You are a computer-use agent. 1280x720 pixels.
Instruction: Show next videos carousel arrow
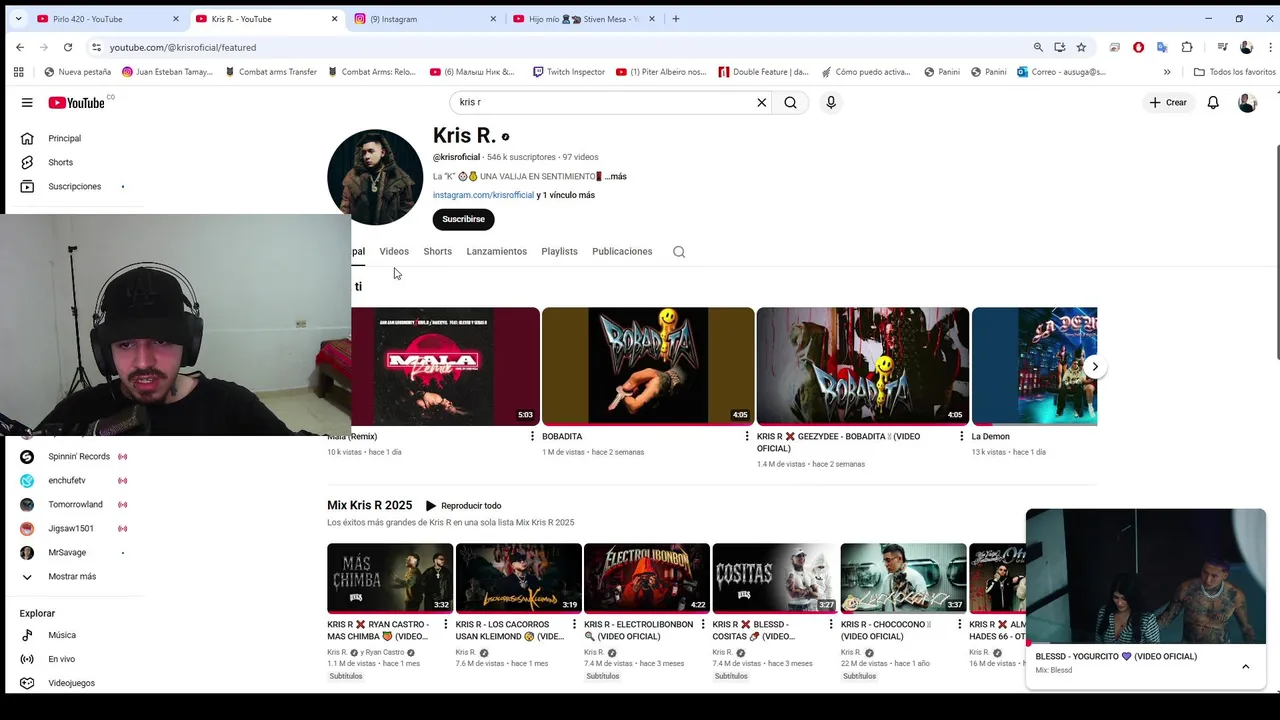point(1095,367)
